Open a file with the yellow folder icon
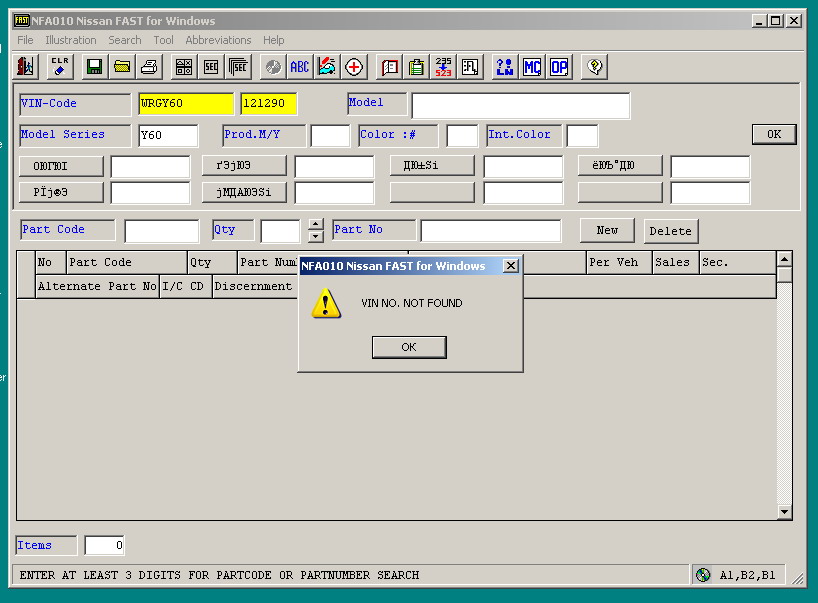The height and width of the screenshot is (603, 818). point(122,67)
